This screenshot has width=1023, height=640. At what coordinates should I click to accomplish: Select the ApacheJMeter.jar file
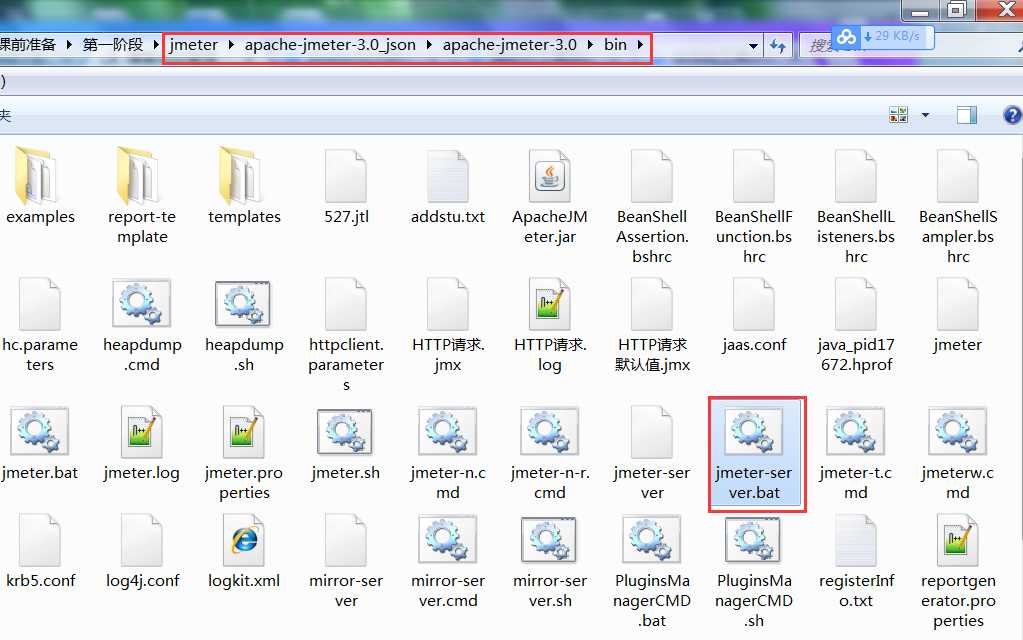click(549, 196)
